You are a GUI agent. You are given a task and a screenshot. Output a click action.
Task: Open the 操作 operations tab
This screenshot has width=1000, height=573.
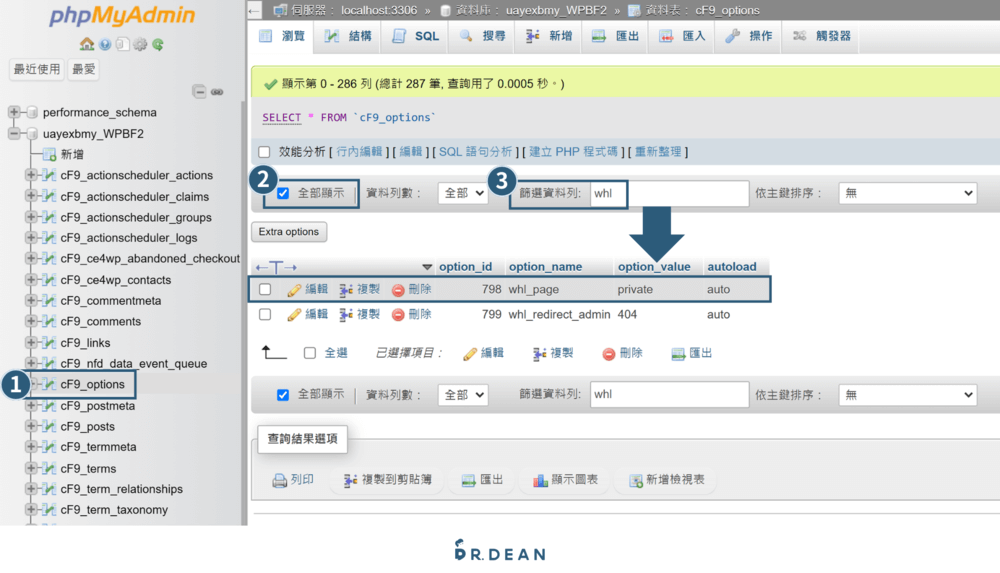click(749, 36)
